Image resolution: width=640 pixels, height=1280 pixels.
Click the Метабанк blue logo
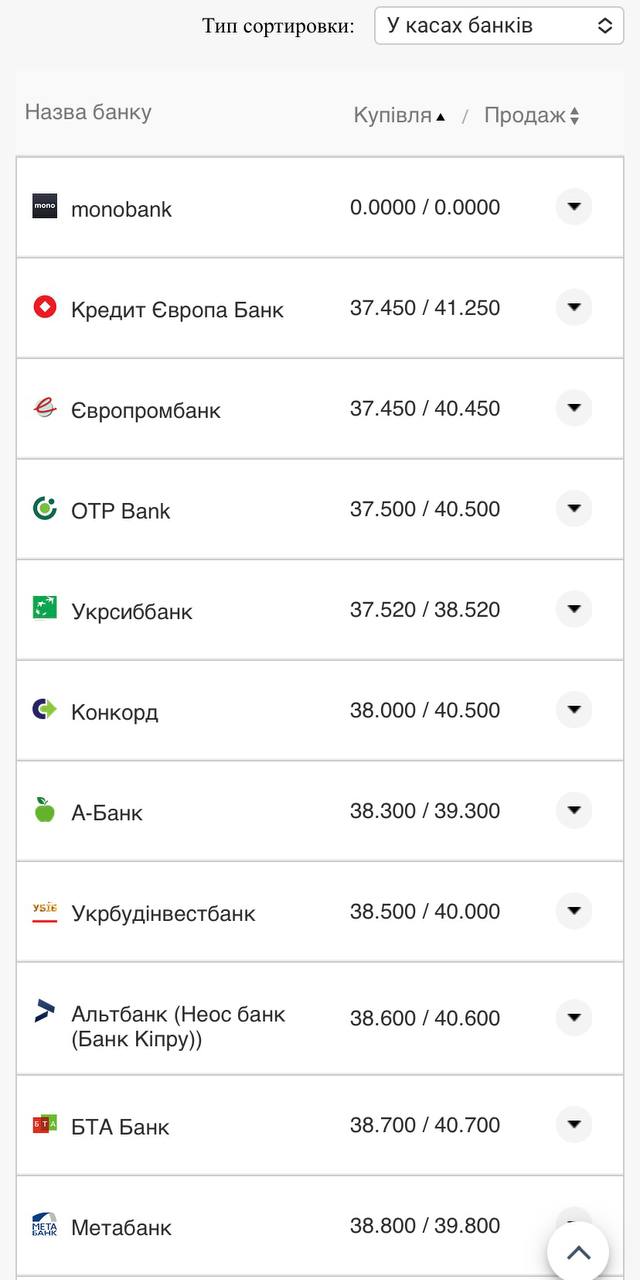[x=44, y=1225]
